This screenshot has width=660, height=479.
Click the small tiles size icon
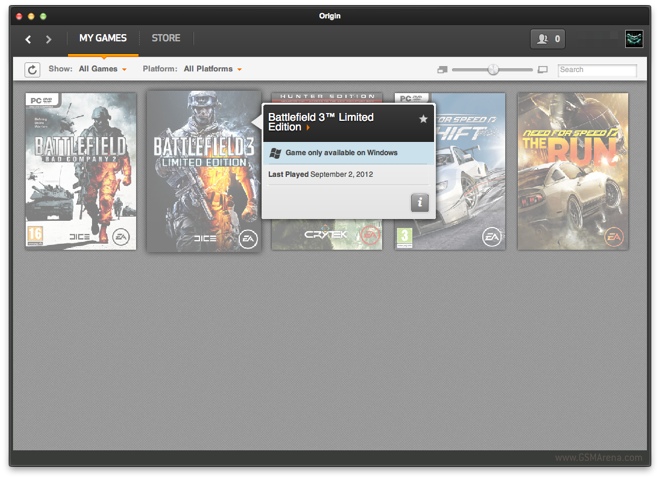[x=442, y=70]
